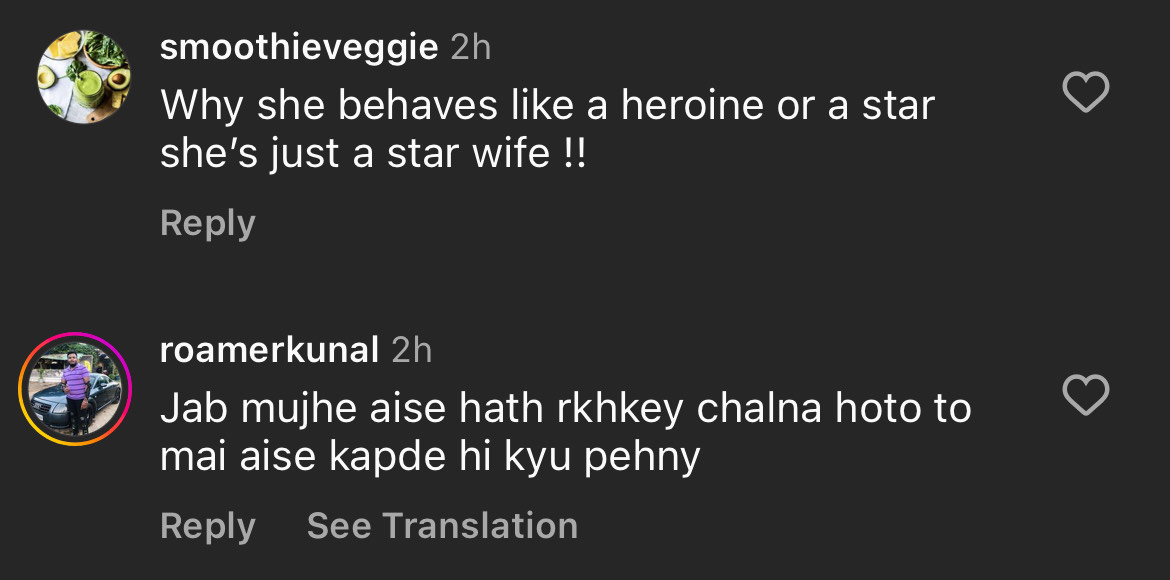Click See Translation under Hindi comment
The width and height of the screenshot is (1170, 580).
click(x=441, y=526)
